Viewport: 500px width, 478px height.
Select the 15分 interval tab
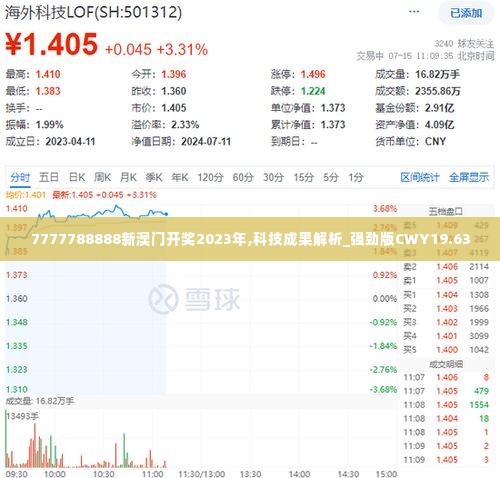pyautogui.click(x=304, y=177)
